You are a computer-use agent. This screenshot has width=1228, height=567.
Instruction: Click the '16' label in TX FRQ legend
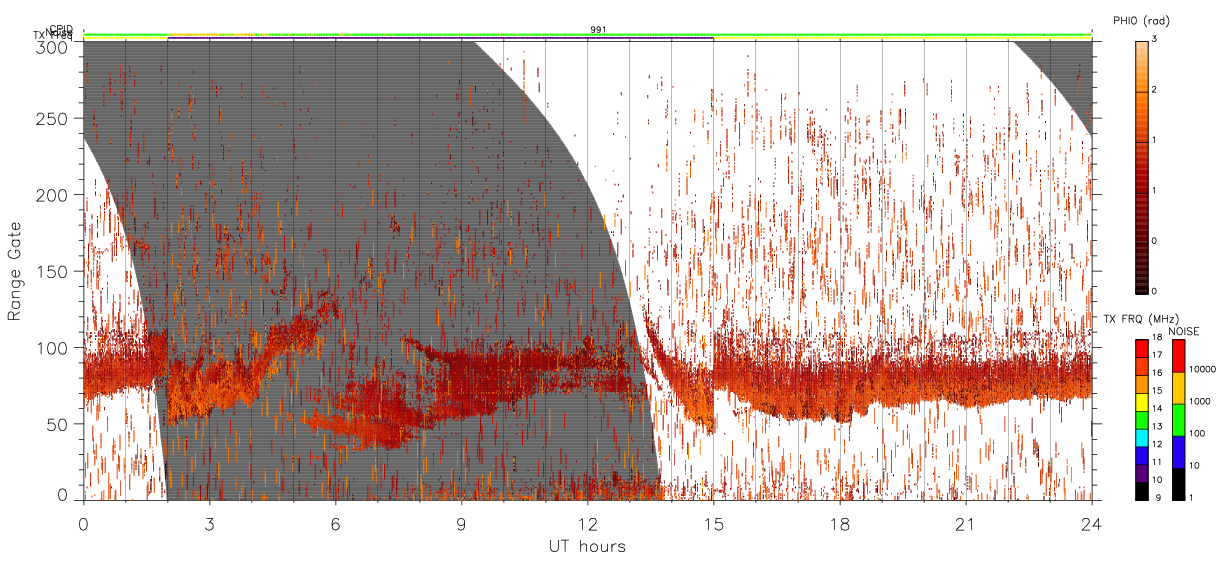(x=1158, y=373)
